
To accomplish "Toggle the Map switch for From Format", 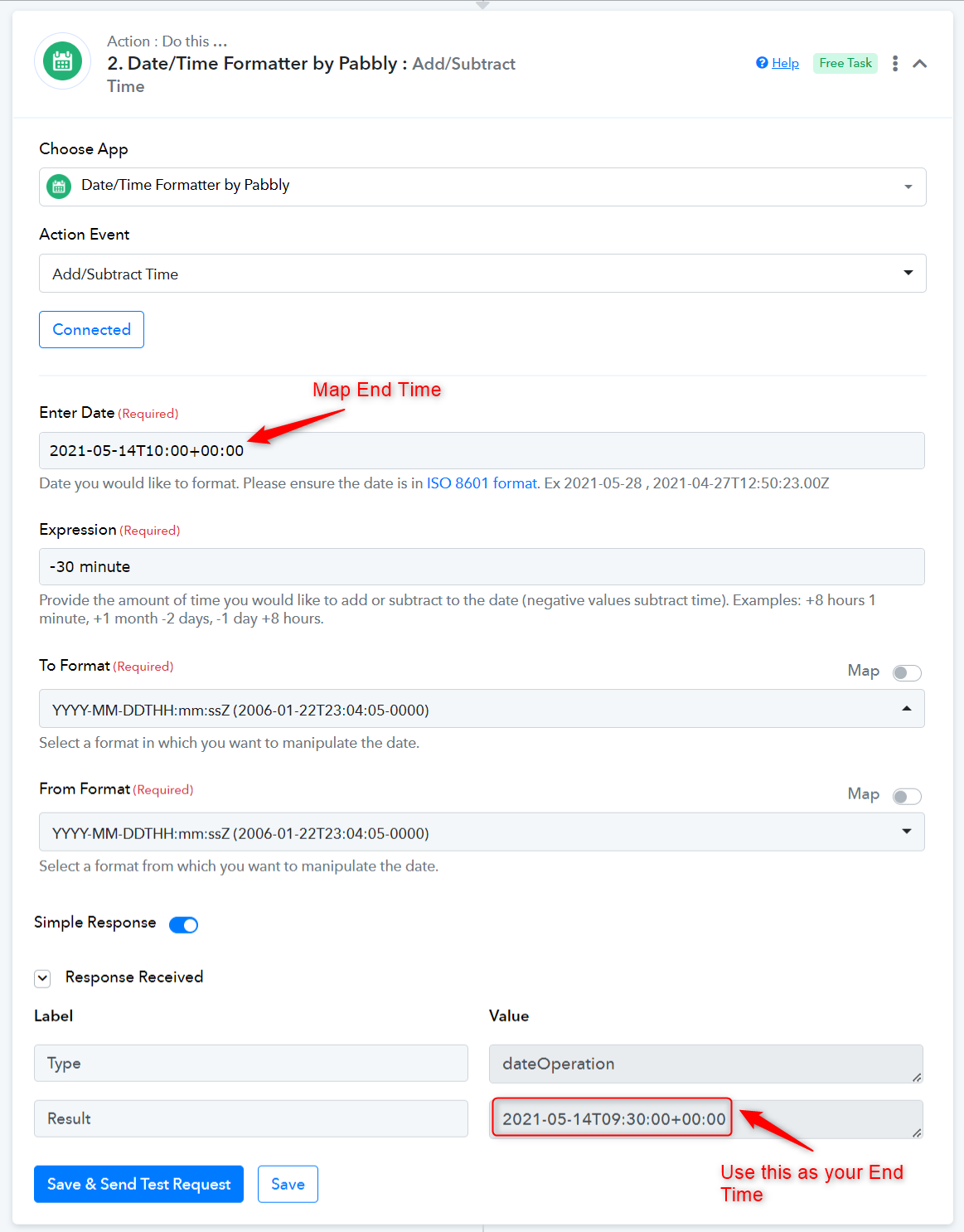I will point(907,796).
